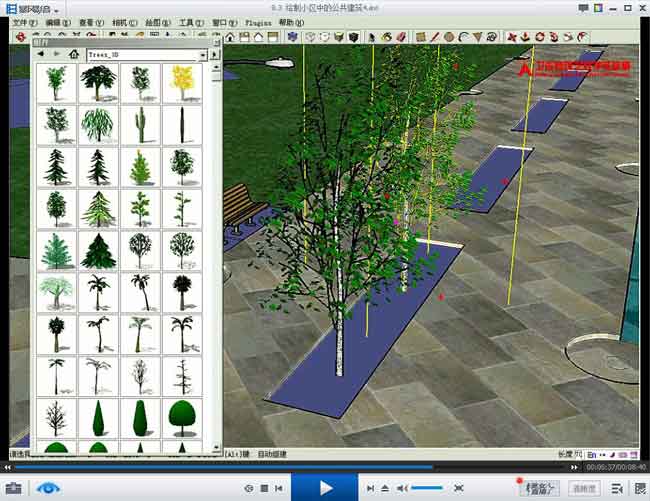Select the Line pencil tool
Screen dimensions: 650x501
(435, 37)
